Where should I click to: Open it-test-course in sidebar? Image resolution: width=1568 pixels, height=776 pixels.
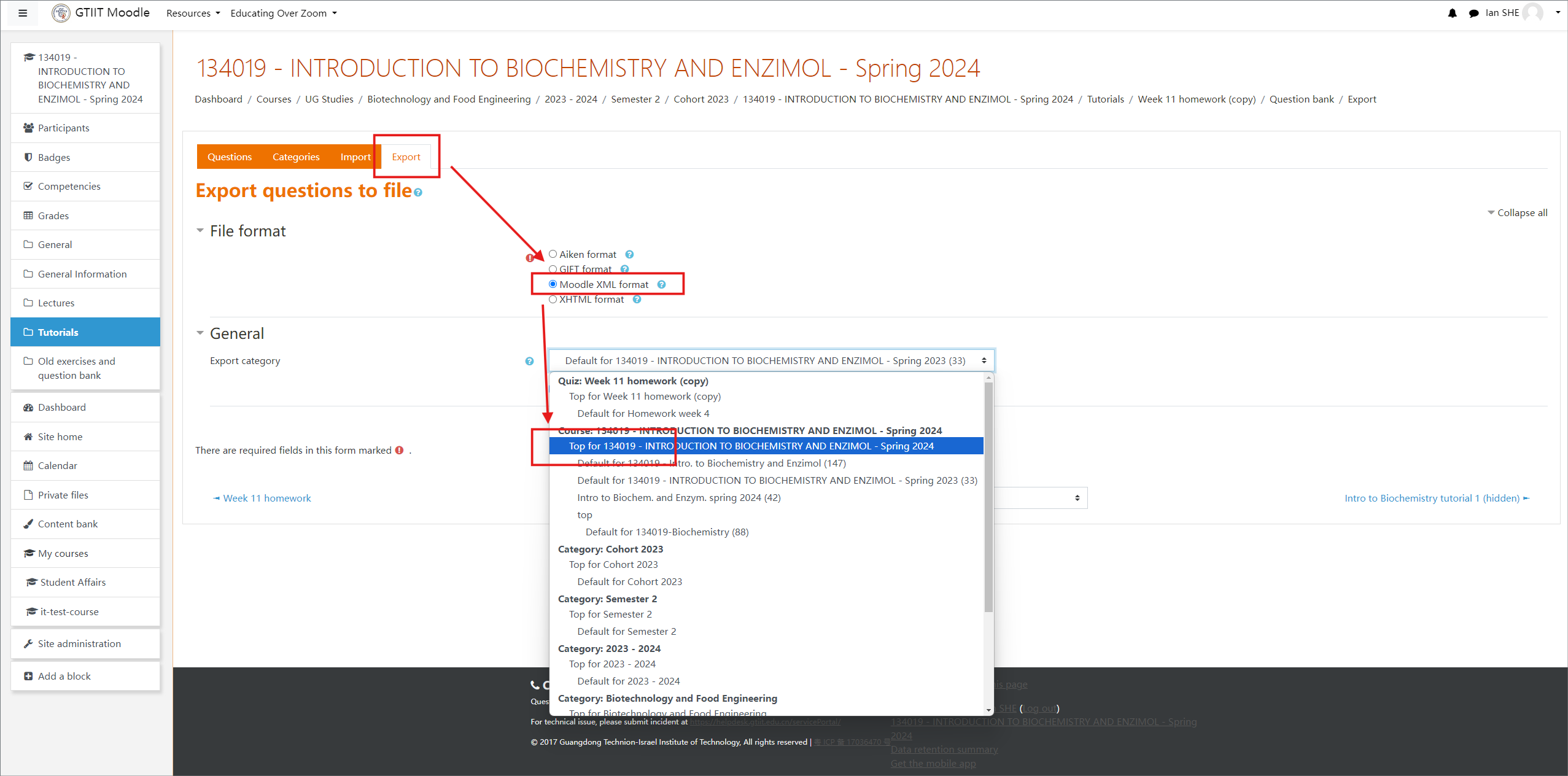(85, 611)
